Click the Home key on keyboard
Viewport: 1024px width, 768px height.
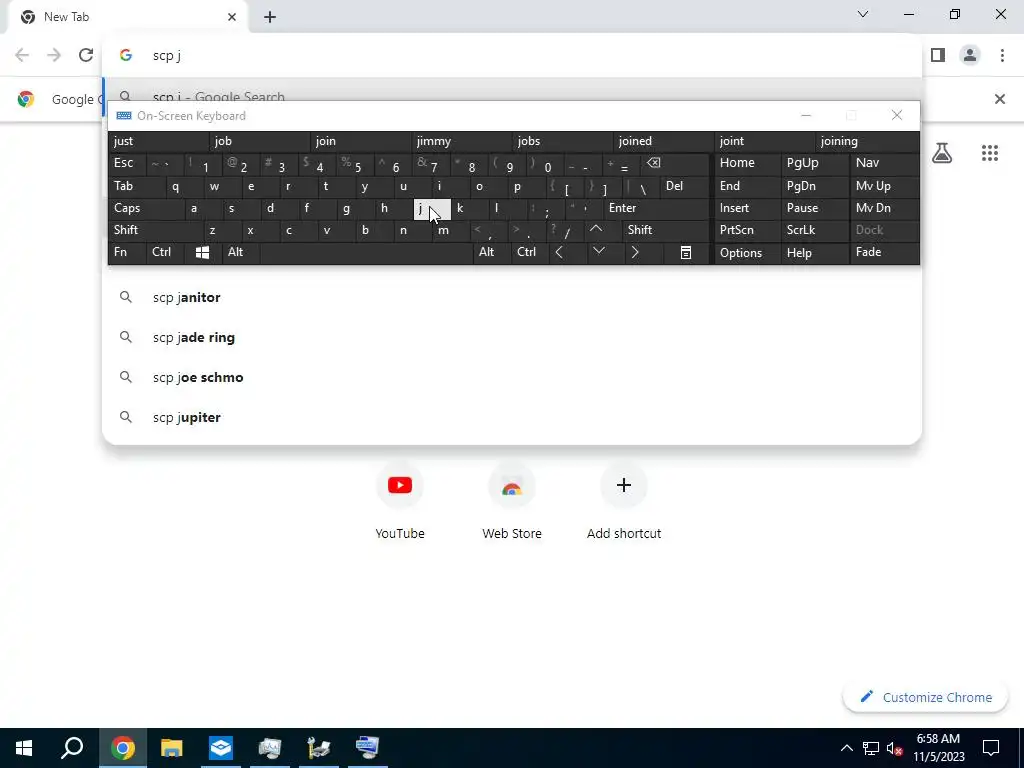click(747, 163)
